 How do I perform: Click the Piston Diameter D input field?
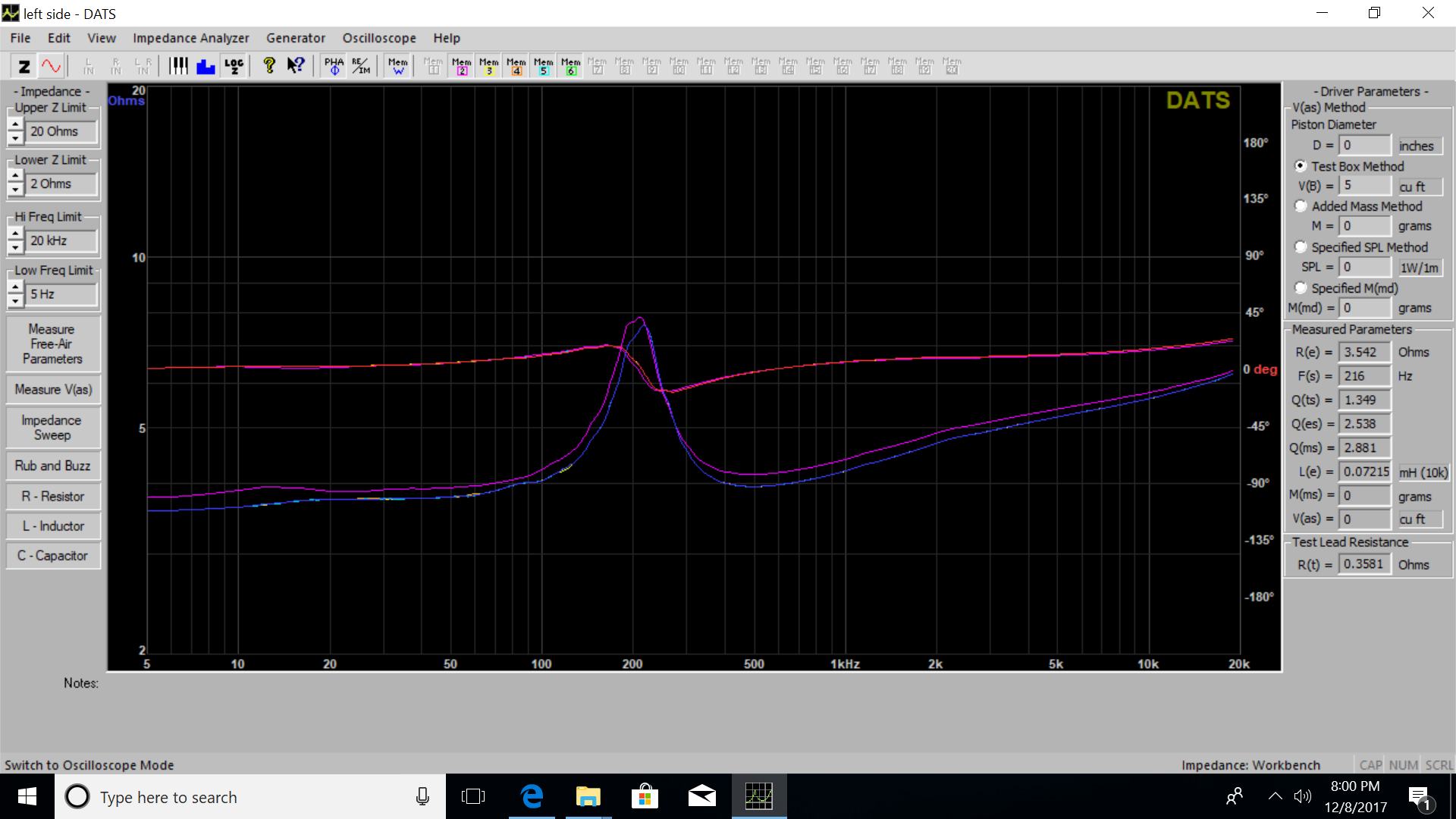[x=1365, y=145]
